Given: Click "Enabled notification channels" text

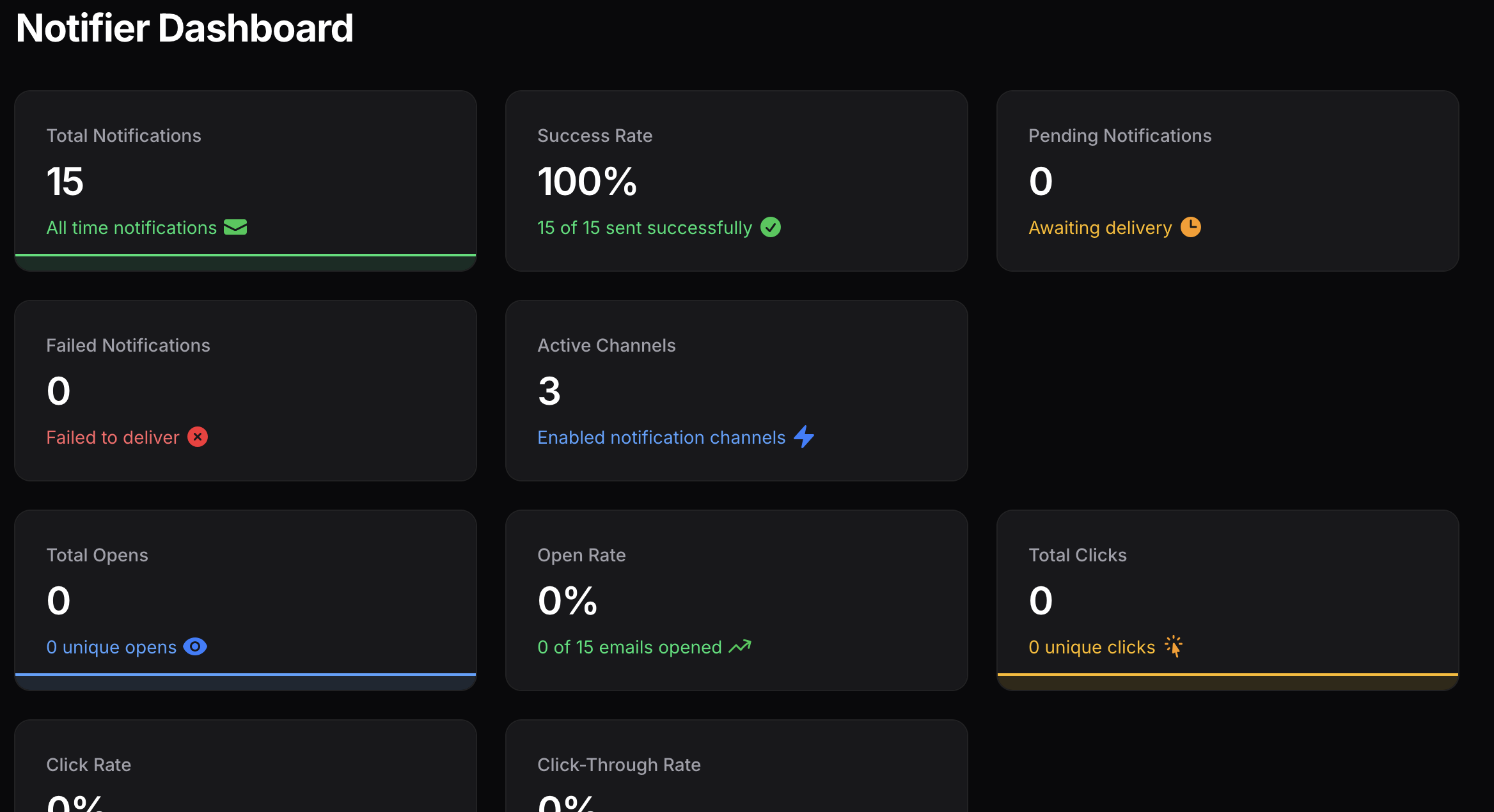Looking at the screenshot, I should click(661, 437).
